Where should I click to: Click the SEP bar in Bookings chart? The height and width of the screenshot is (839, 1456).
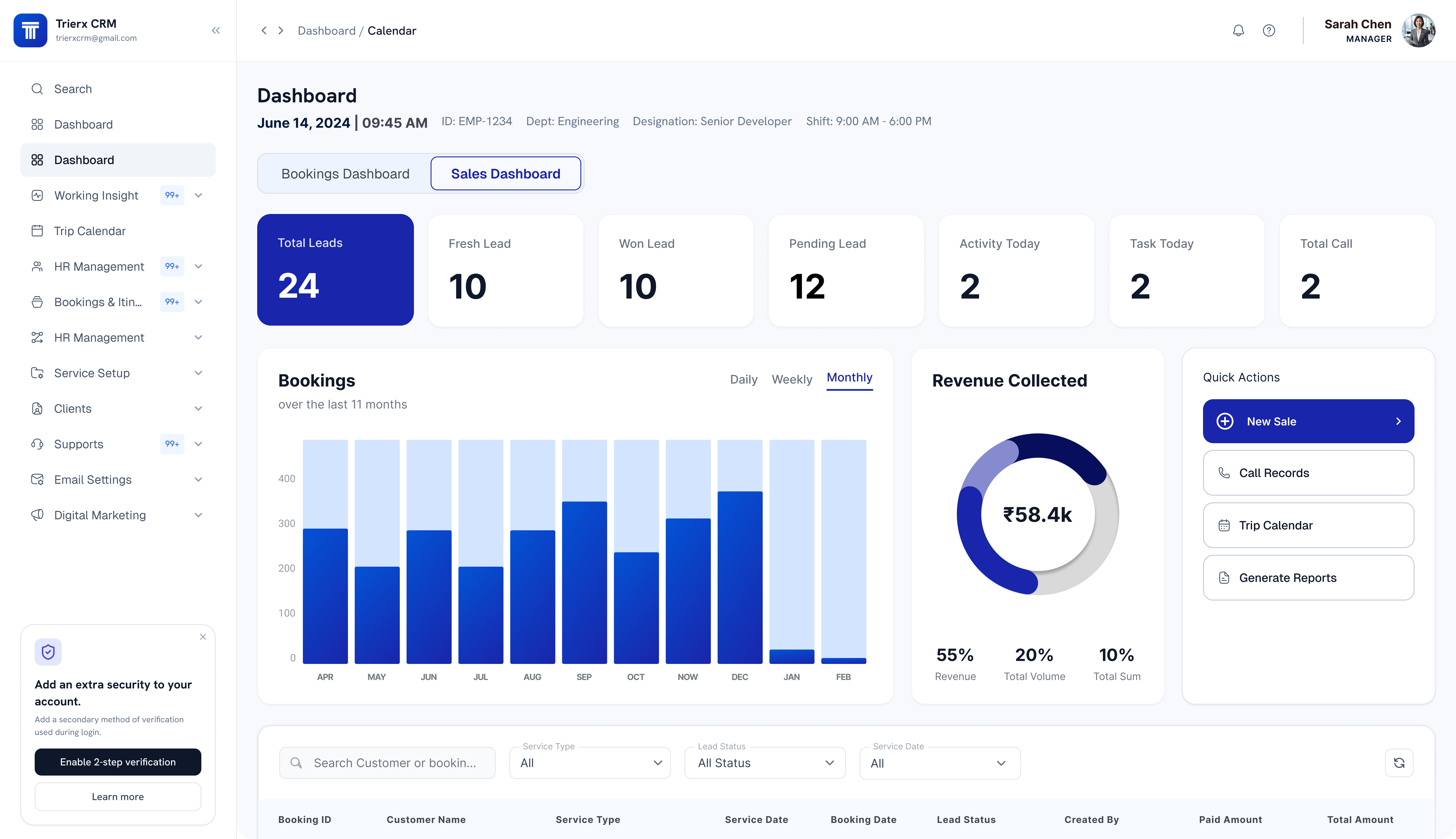pos(584,583)
